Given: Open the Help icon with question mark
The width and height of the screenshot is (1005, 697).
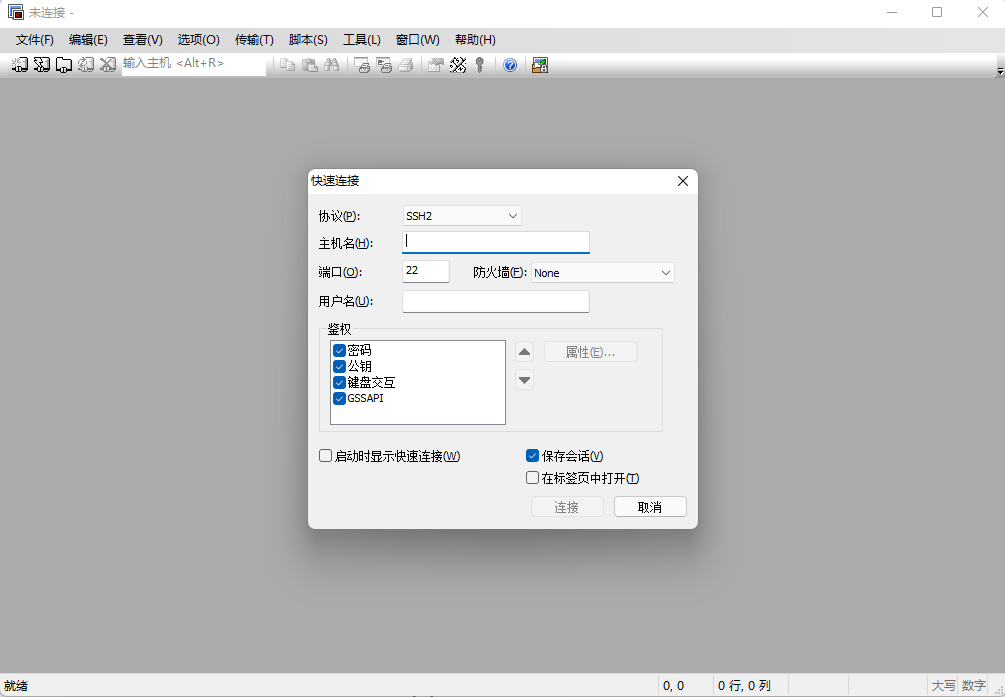Looking at the screenshot, I should pos(509,64).
